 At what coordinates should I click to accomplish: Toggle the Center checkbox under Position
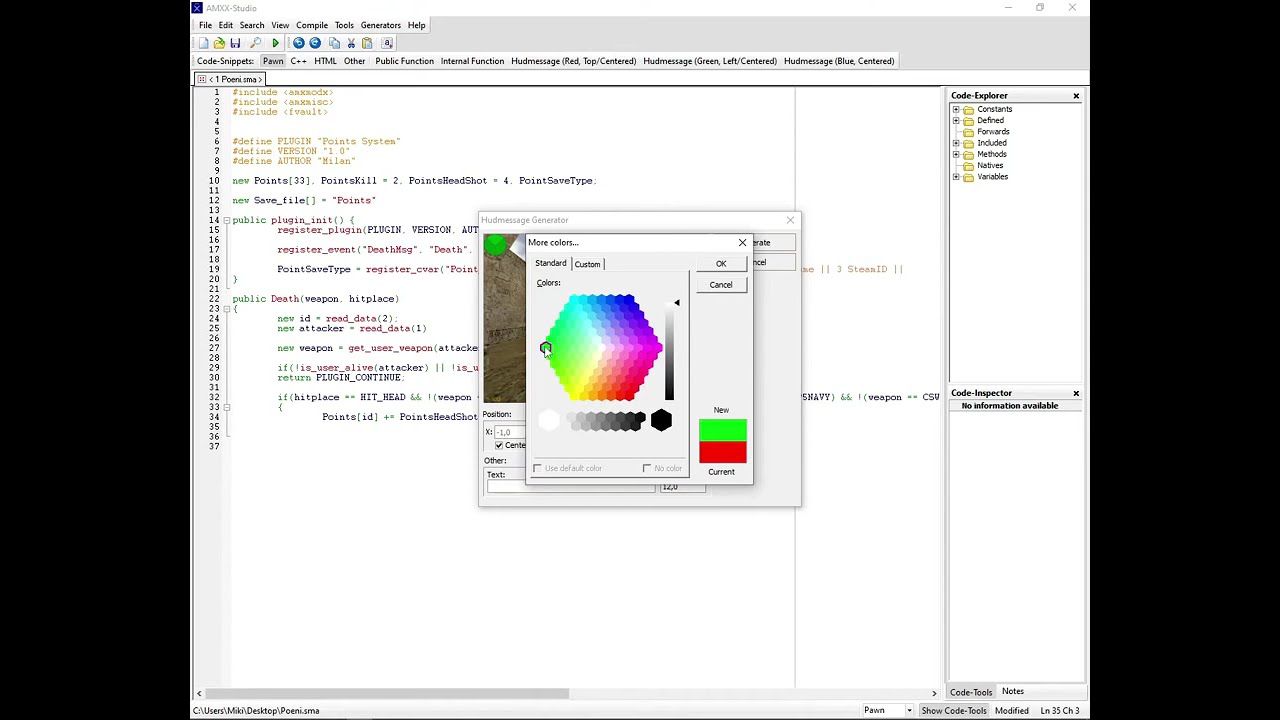point(499,445)
